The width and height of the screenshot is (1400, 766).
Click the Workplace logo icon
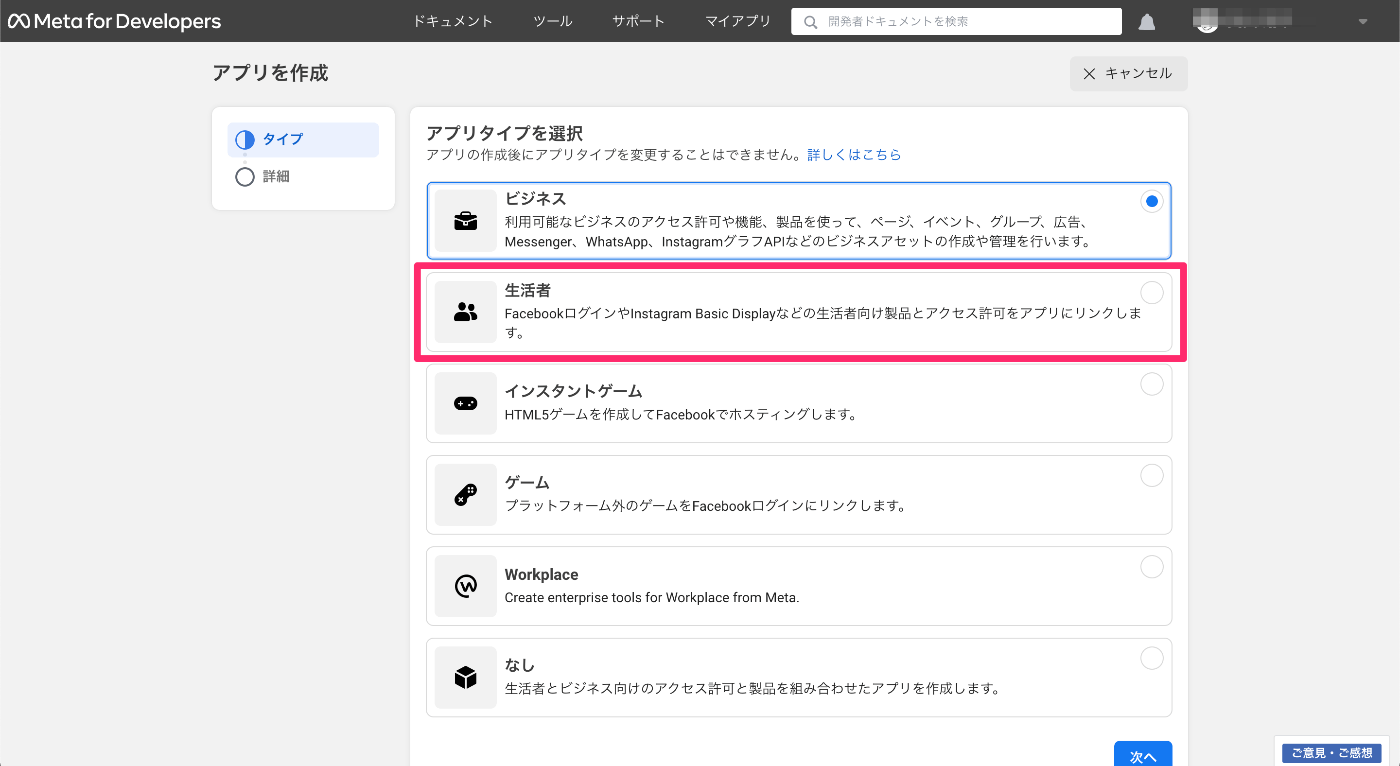pos(466,586)
